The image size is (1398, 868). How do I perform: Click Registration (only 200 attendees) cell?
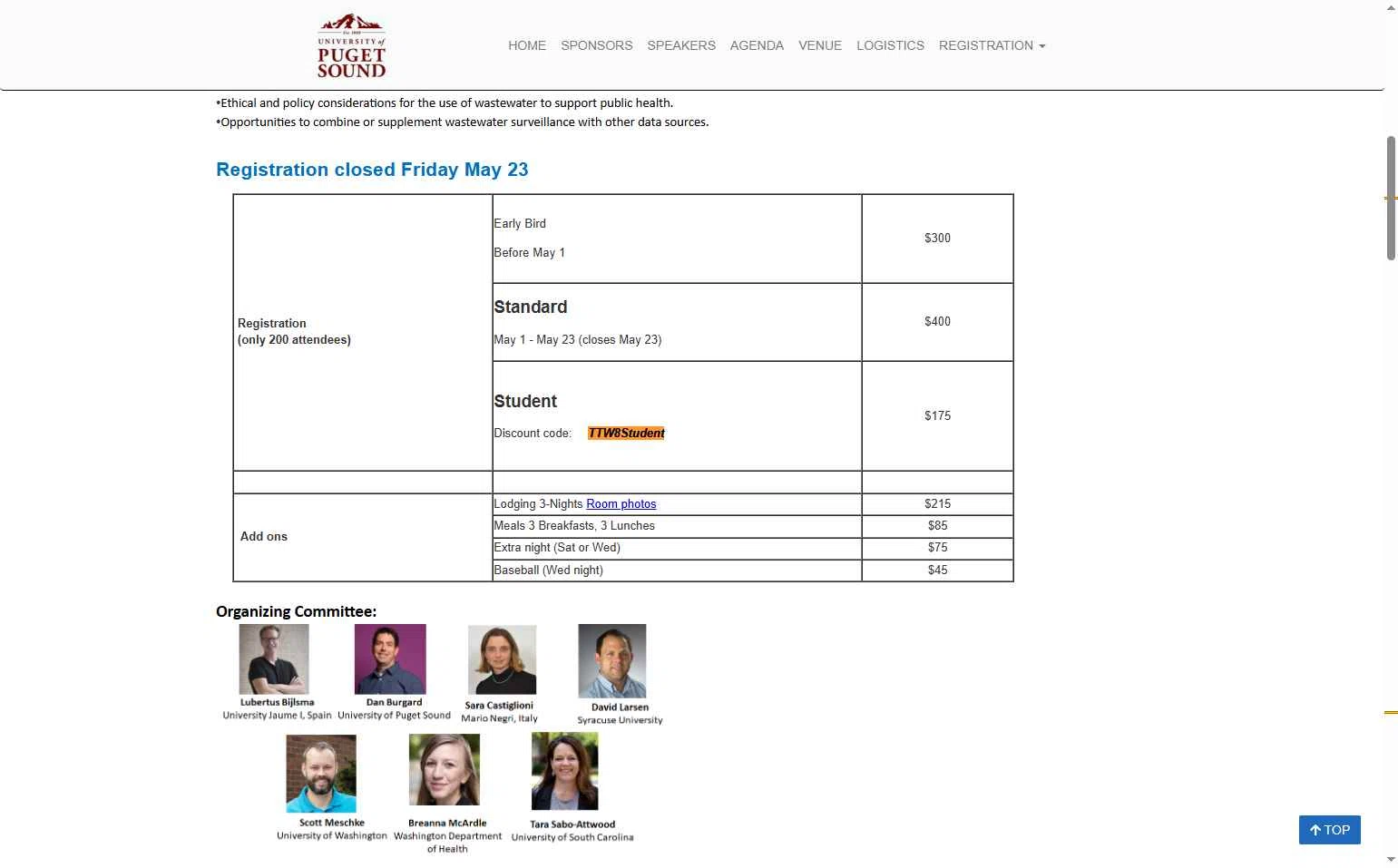click(363, 332)
